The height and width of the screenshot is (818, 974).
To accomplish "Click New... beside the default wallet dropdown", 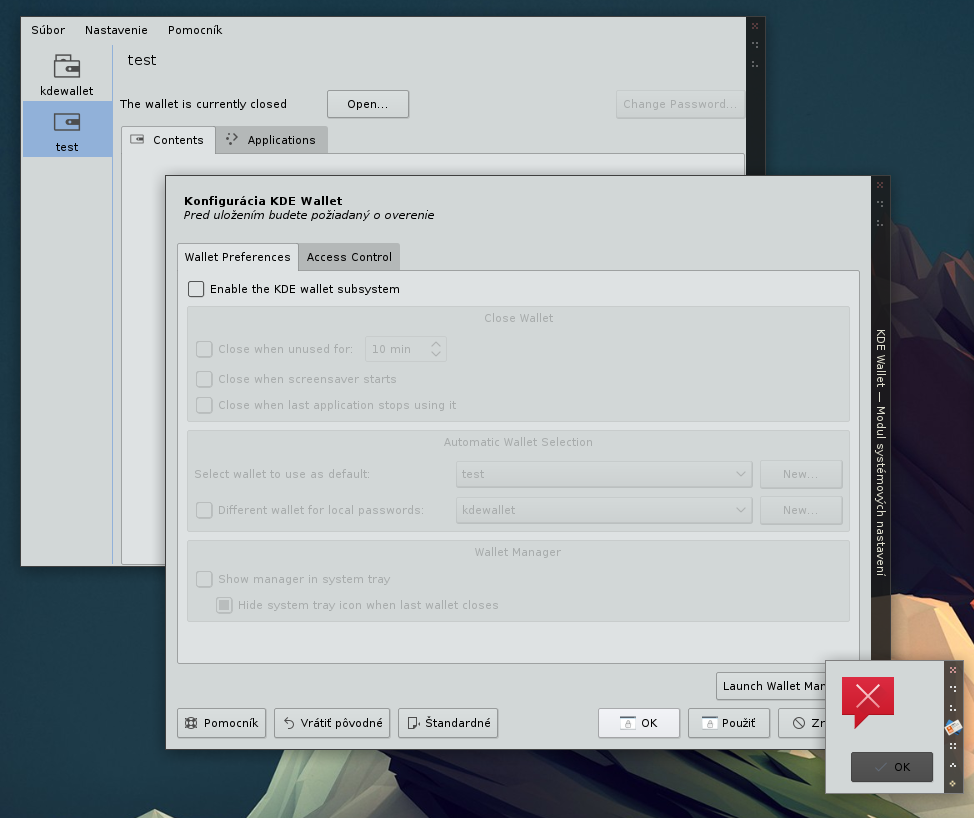I will click(x=801, y=474).
